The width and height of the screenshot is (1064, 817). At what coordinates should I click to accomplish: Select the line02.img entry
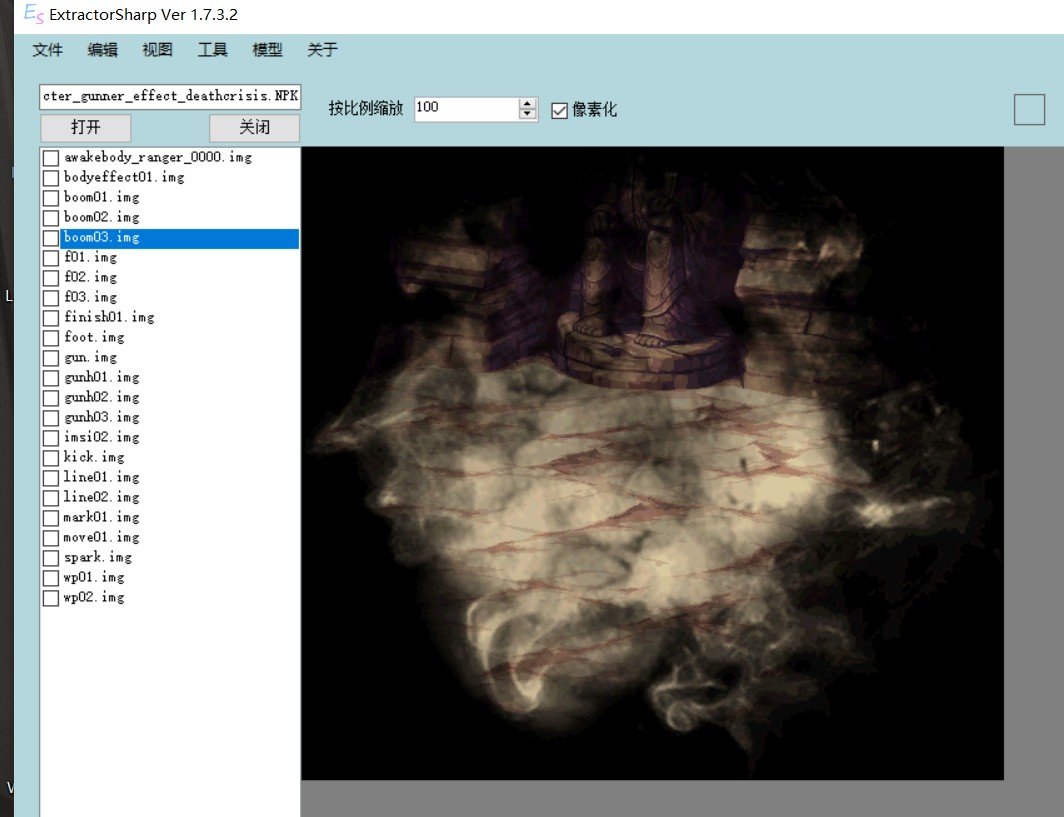point(102,497)
